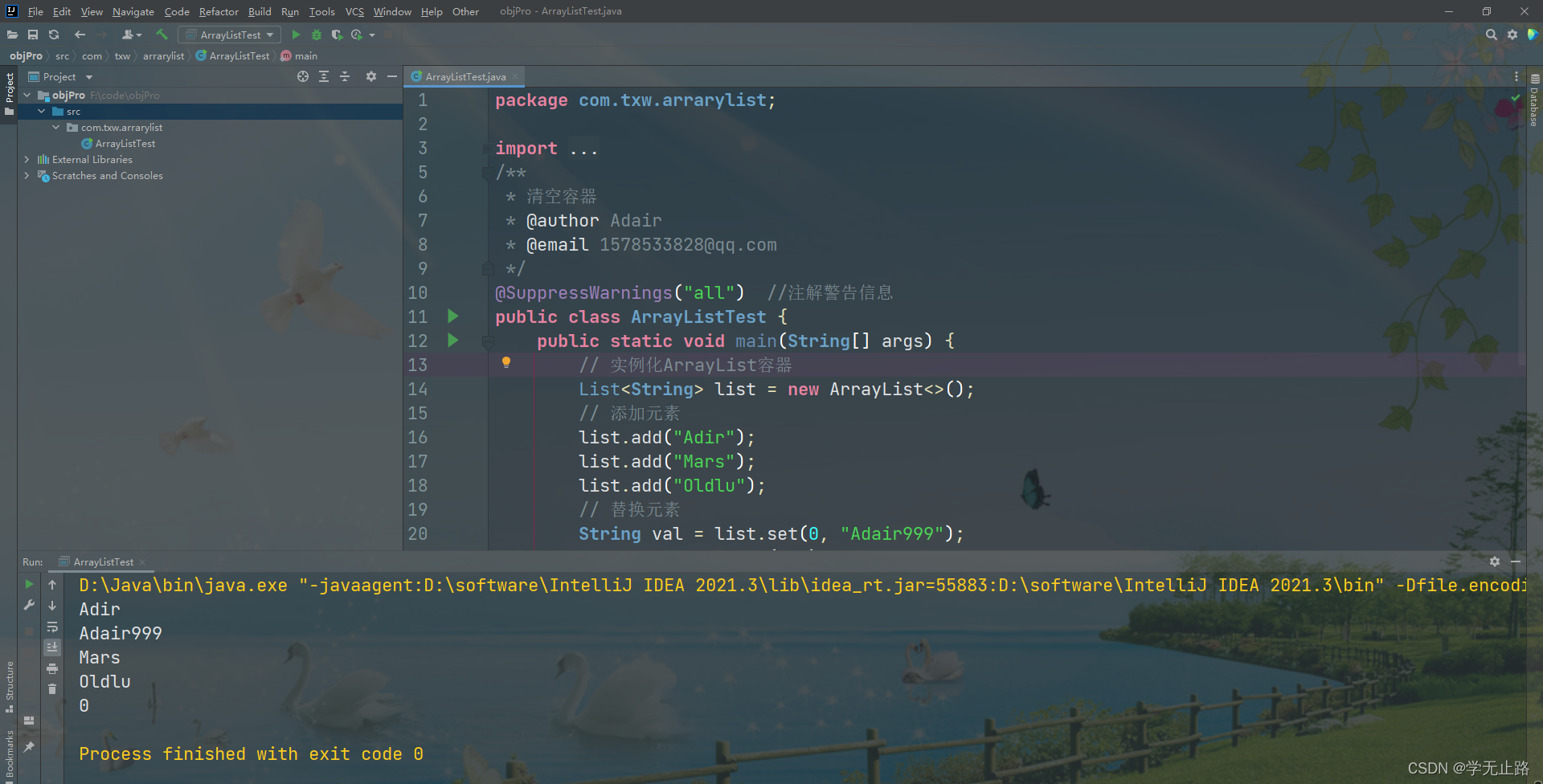Viewport: 1543px width, 784px height.
Task: Reload all from disk with sync icon
Action: (x=54, y=35)
